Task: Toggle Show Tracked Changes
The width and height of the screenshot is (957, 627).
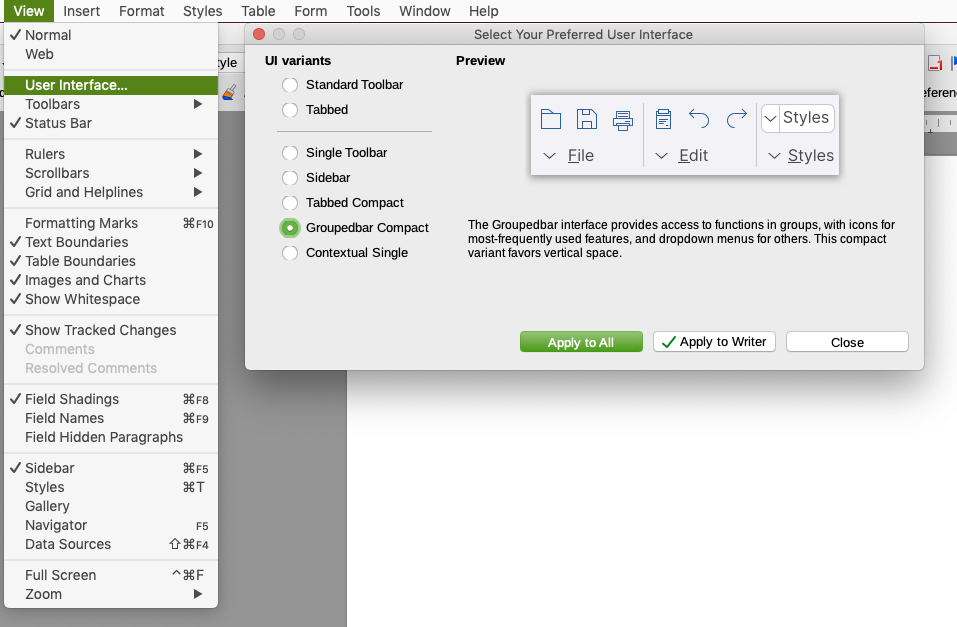Action: (x=110, y=330)
